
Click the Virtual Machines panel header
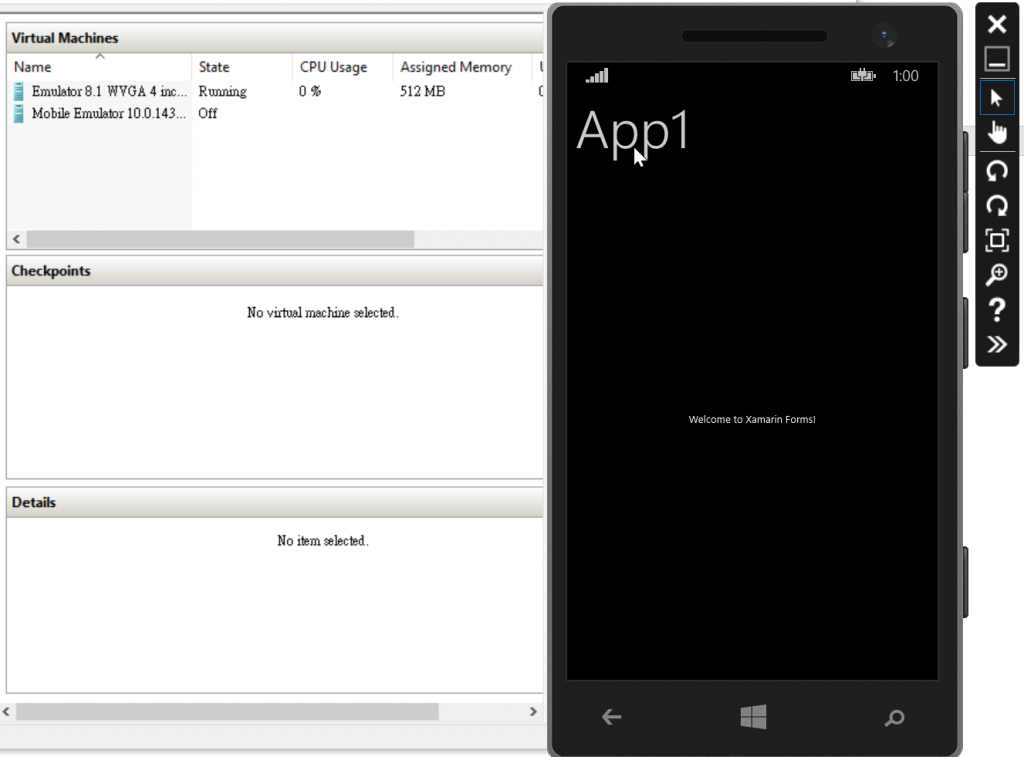[275, 38]
